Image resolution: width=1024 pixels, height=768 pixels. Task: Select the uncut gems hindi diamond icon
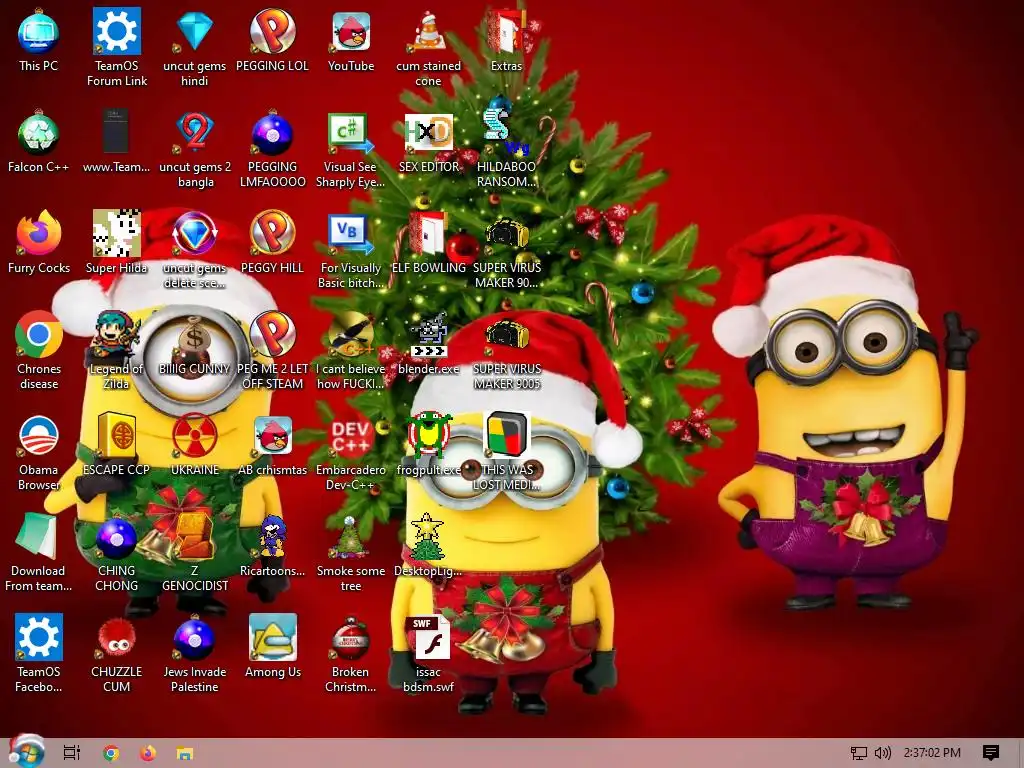(195, 47)
